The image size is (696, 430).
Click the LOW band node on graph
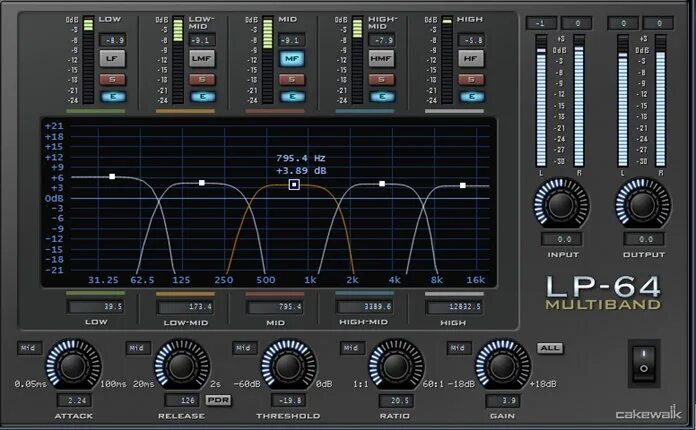112,177
